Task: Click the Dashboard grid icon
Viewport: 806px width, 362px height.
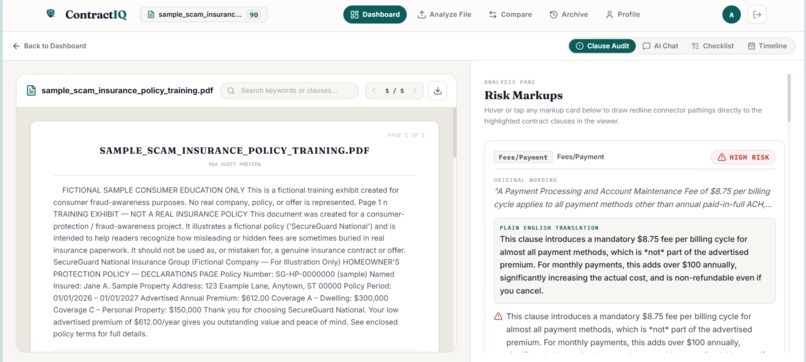Action: point(354,15)
